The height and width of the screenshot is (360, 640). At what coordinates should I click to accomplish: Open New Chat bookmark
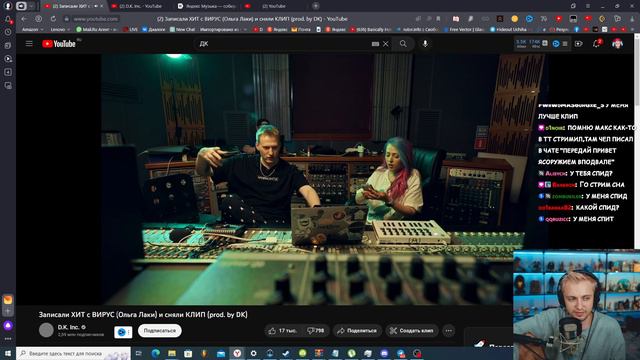[182, 29]
